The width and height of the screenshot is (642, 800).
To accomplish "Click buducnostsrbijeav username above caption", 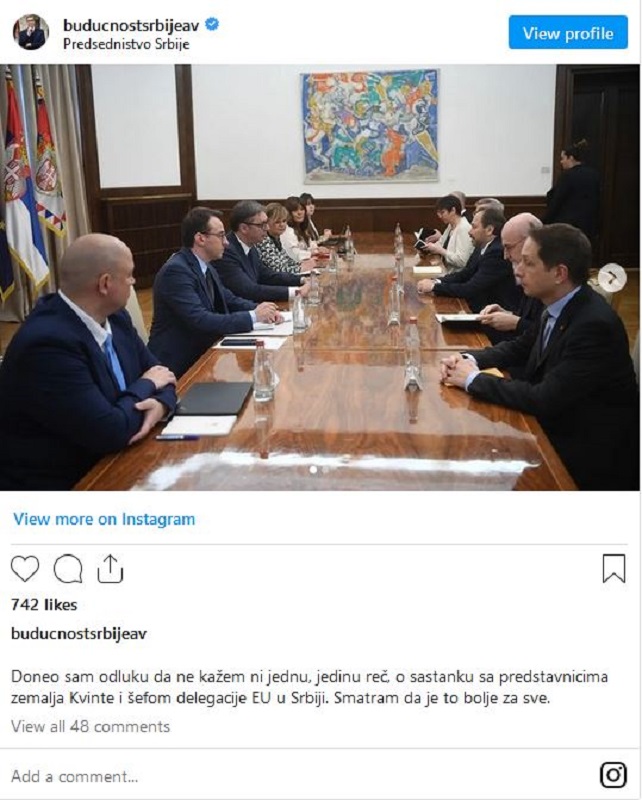I will pos(79,634).
